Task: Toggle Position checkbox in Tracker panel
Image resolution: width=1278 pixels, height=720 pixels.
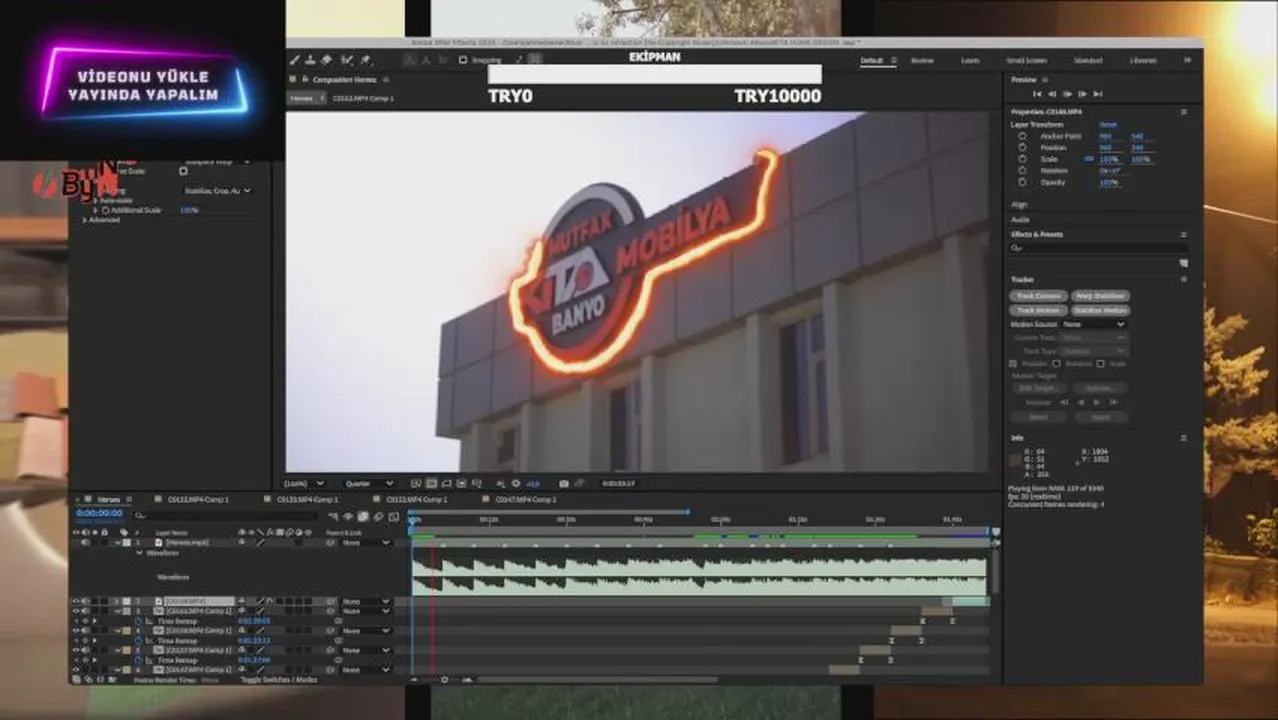Action: [1012, 364]
